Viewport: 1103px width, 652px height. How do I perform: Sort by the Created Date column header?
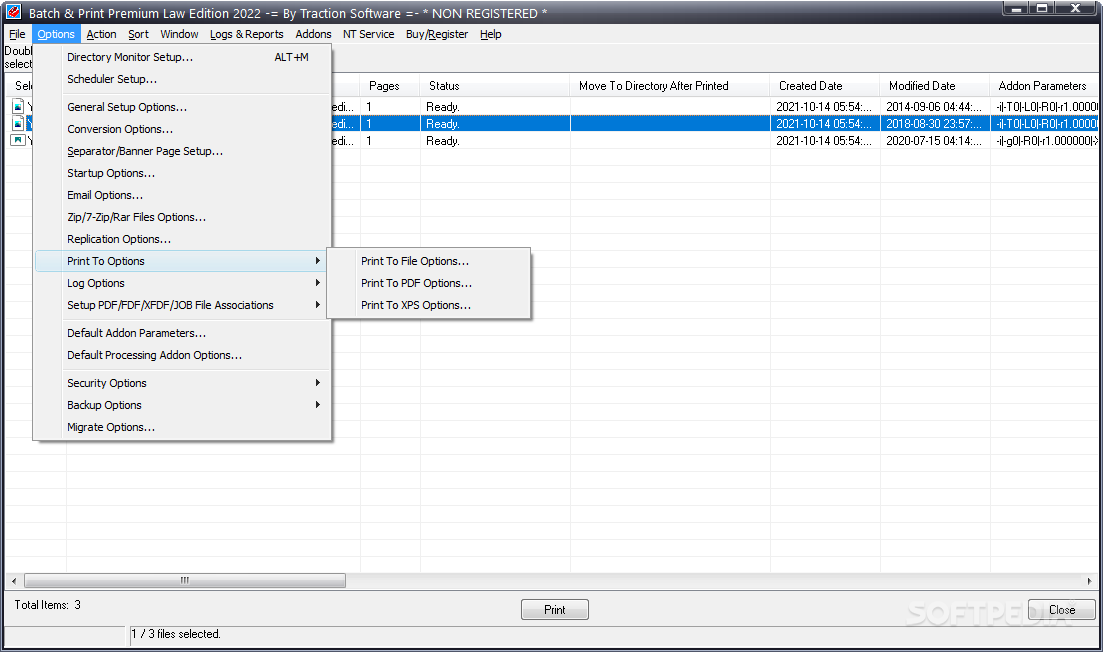click(x=824, y=86)
